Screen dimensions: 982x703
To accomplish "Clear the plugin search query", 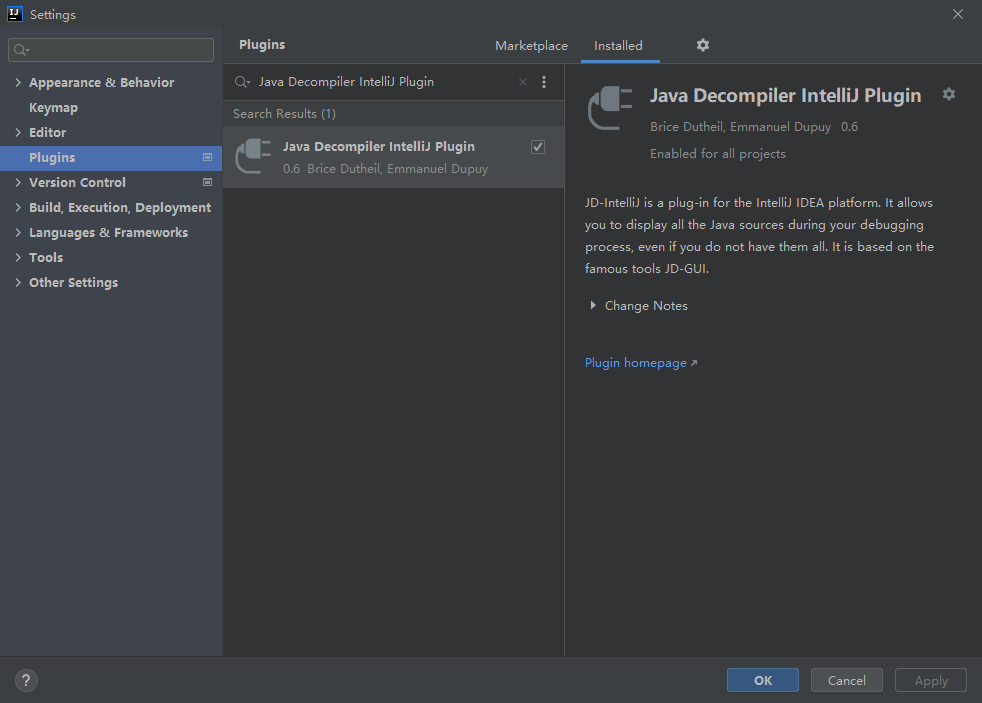I will click(x=522, y=82).
